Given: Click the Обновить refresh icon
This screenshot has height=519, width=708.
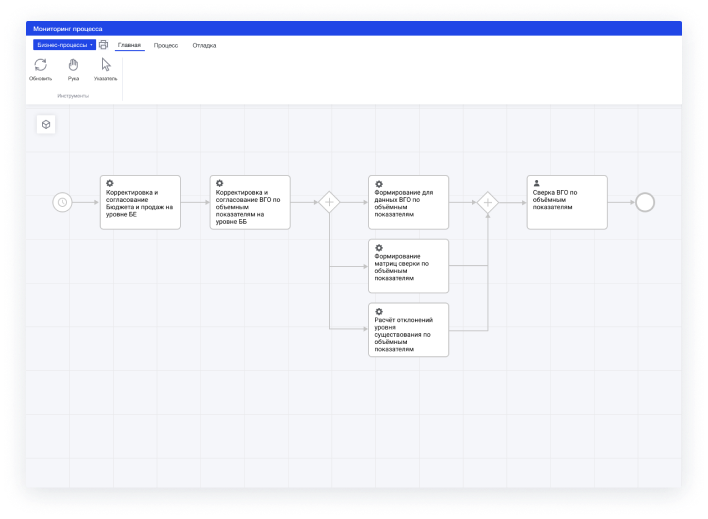Looking at the screenshot, I should click(41, 65).
